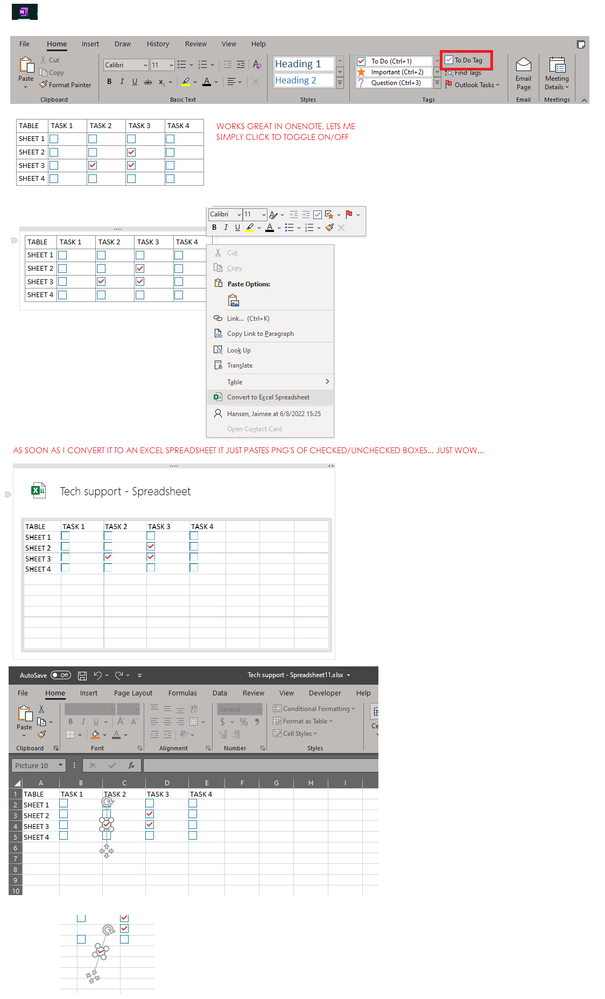Click the Find Tags icon

point(449,73)
